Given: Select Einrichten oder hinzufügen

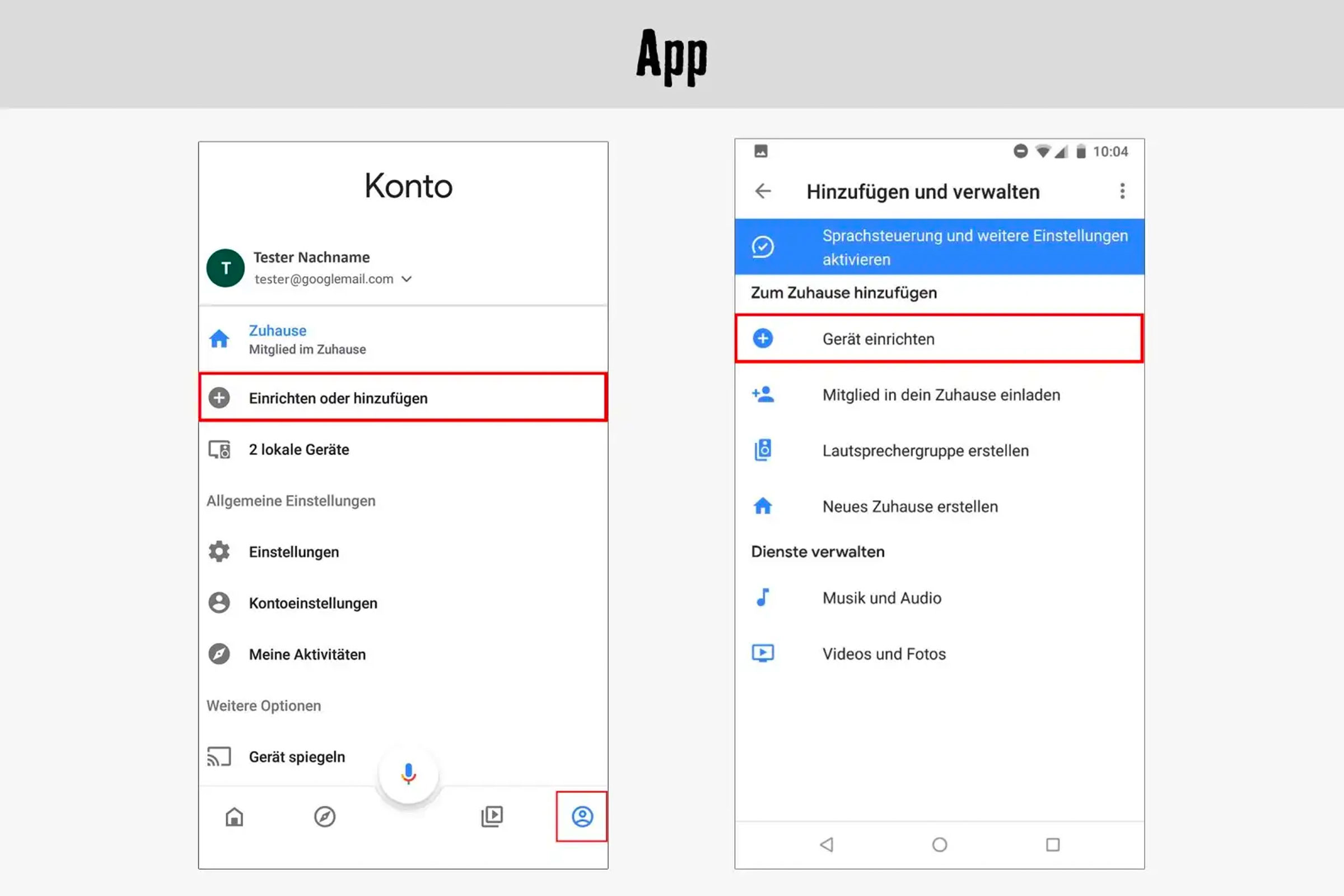Looking at the screenshot, I should click(403, 398).
